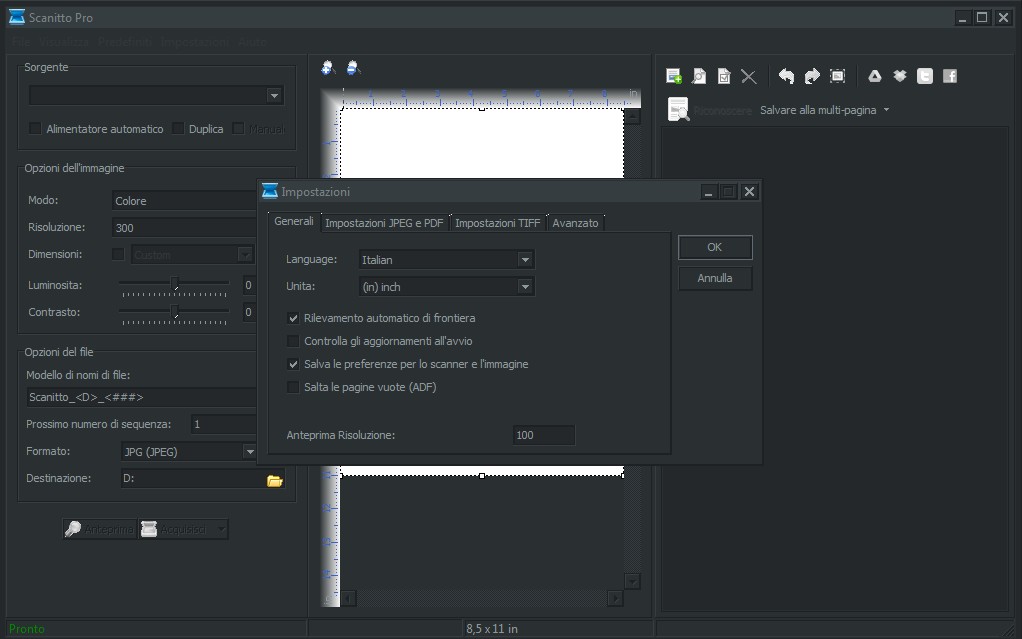Check the Manuale checkbox
The image size is (1022, 639).
pyautogui.click(x=239, y=128)
